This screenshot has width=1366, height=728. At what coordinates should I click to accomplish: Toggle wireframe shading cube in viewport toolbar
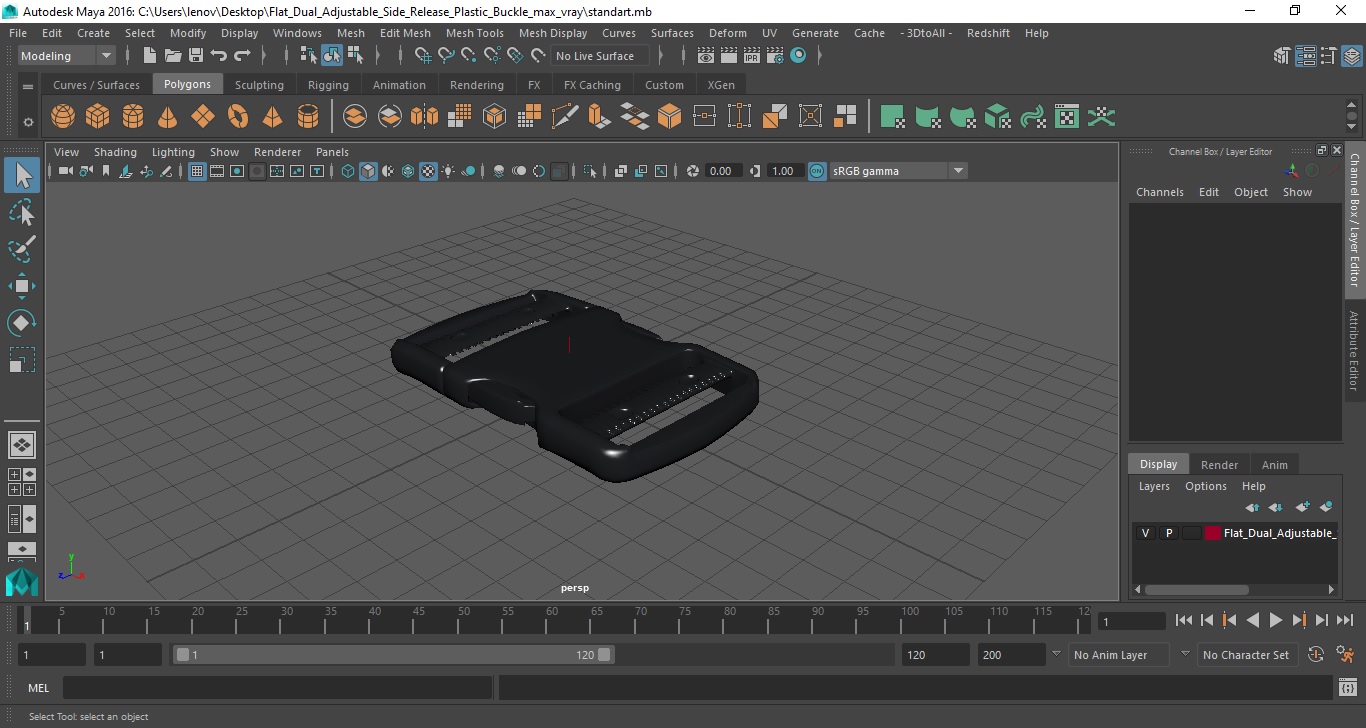(x=348, y=171)
